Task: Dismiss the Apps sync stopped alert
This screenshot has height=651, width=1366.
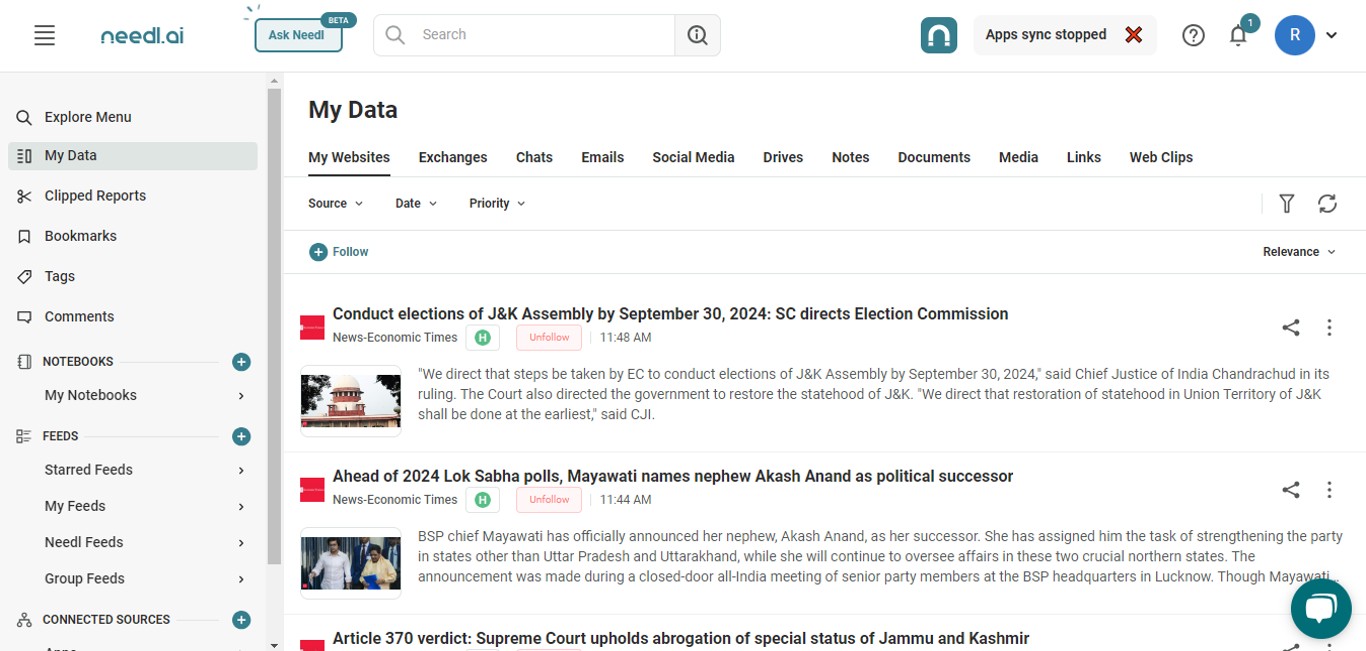Action: click(1133, 35)
